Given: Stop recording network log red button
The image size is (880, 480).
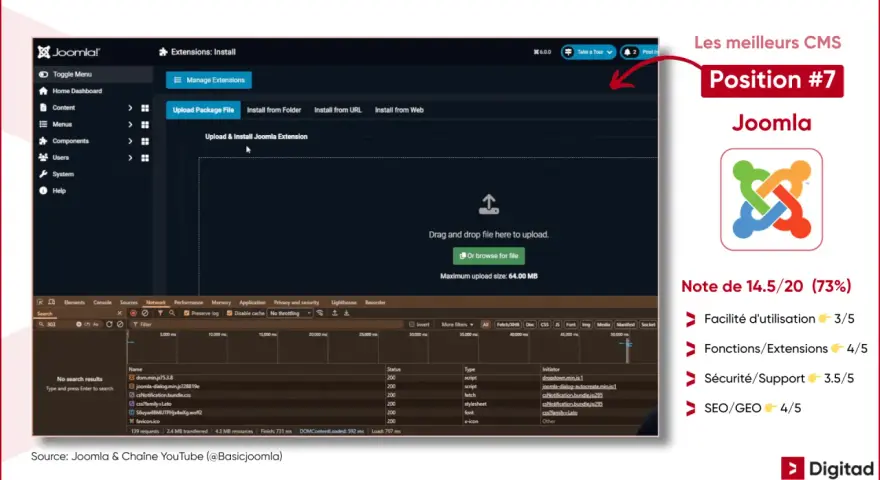Looking at the screenshot, I should [x=134, y=313].
